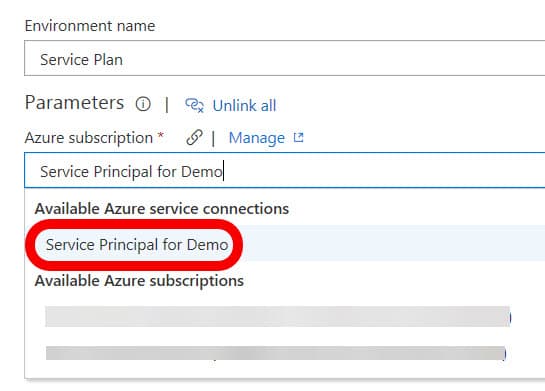Screen dimensions: 545x391
Task: Click the Available Azure service connections heading
Action: pyautogui.click(x=162, y=209)
